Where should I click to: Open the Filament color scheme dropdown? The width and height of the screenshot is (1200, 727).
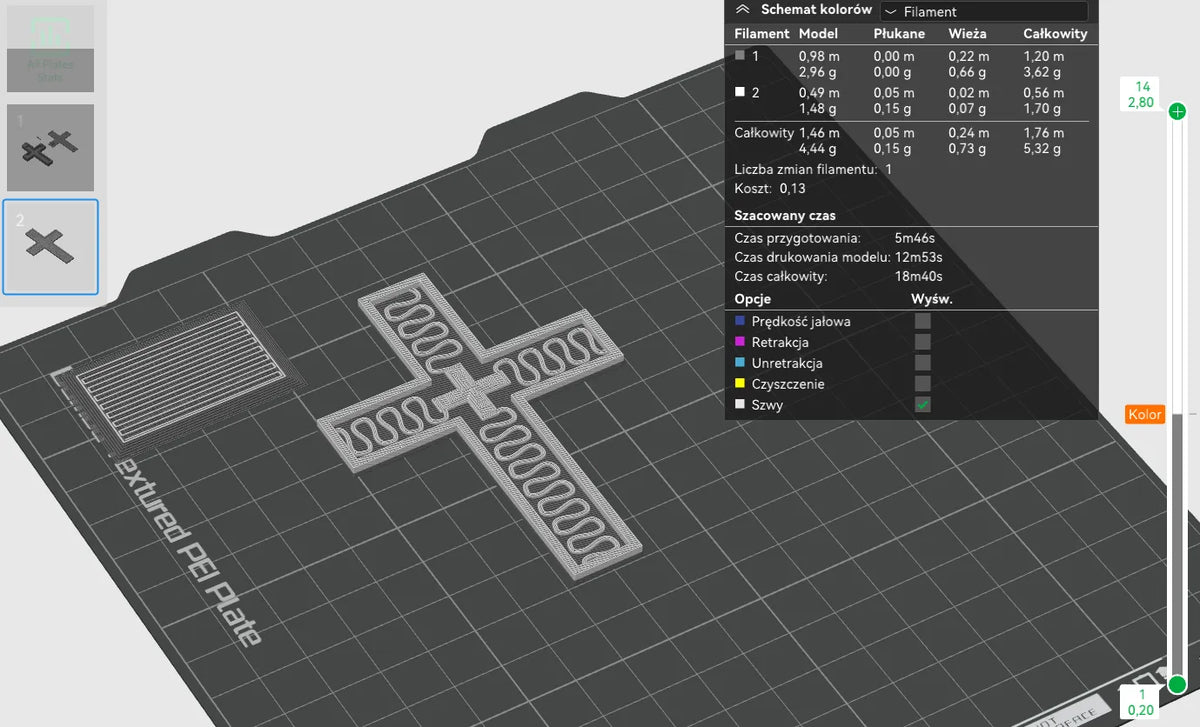click(x=984, y=11)
